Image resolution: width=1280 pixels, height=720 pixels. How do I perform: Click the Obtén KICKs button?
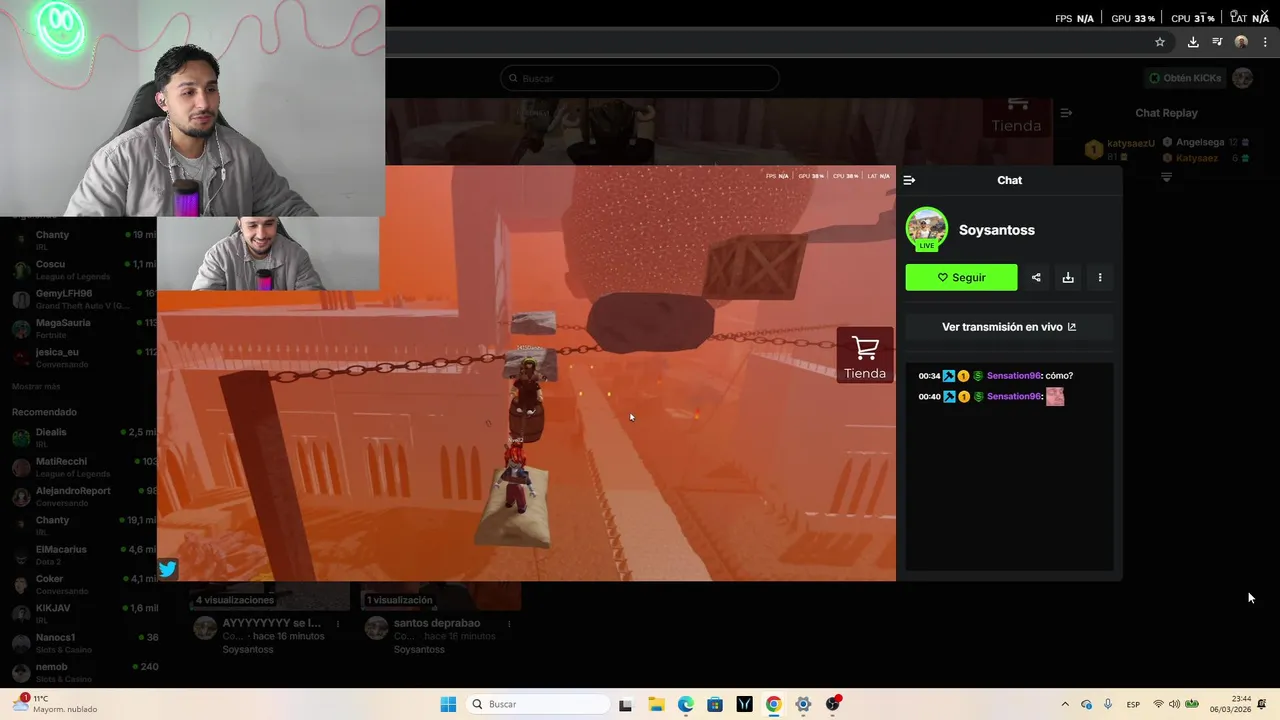[x=1185, y=78]
